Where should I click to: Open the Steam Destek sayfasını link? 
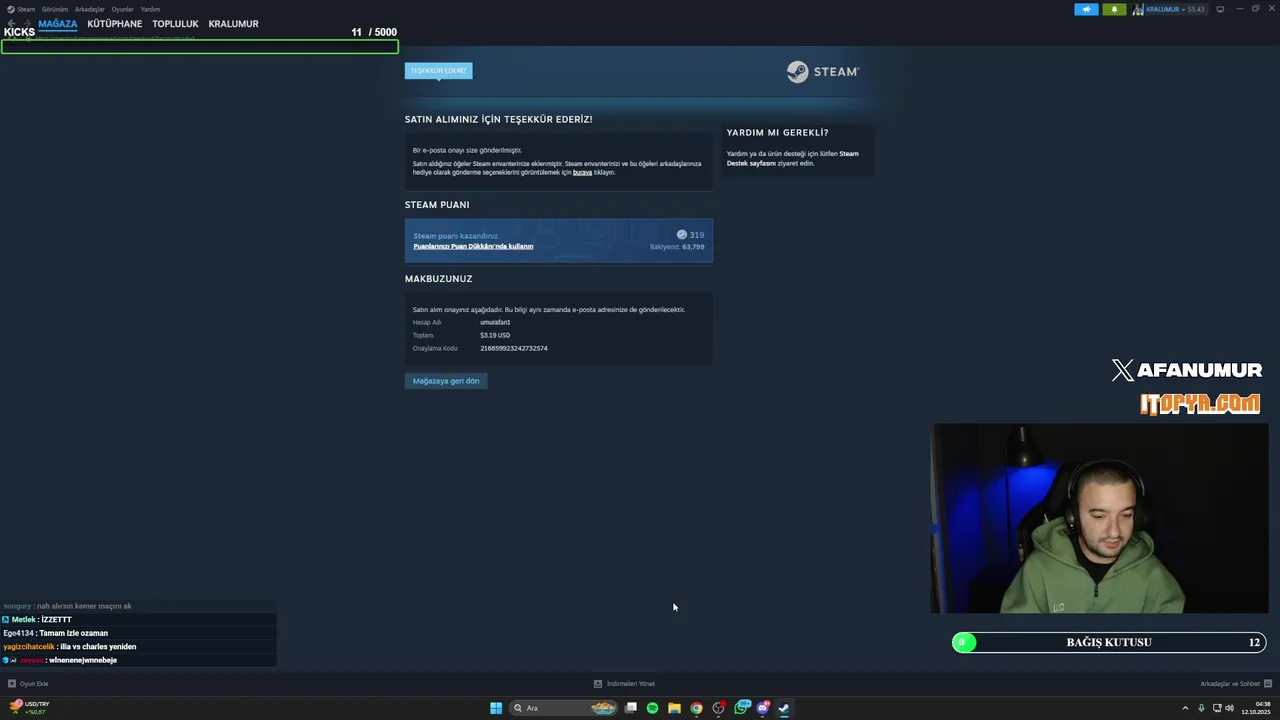click(x=792, y=158)
